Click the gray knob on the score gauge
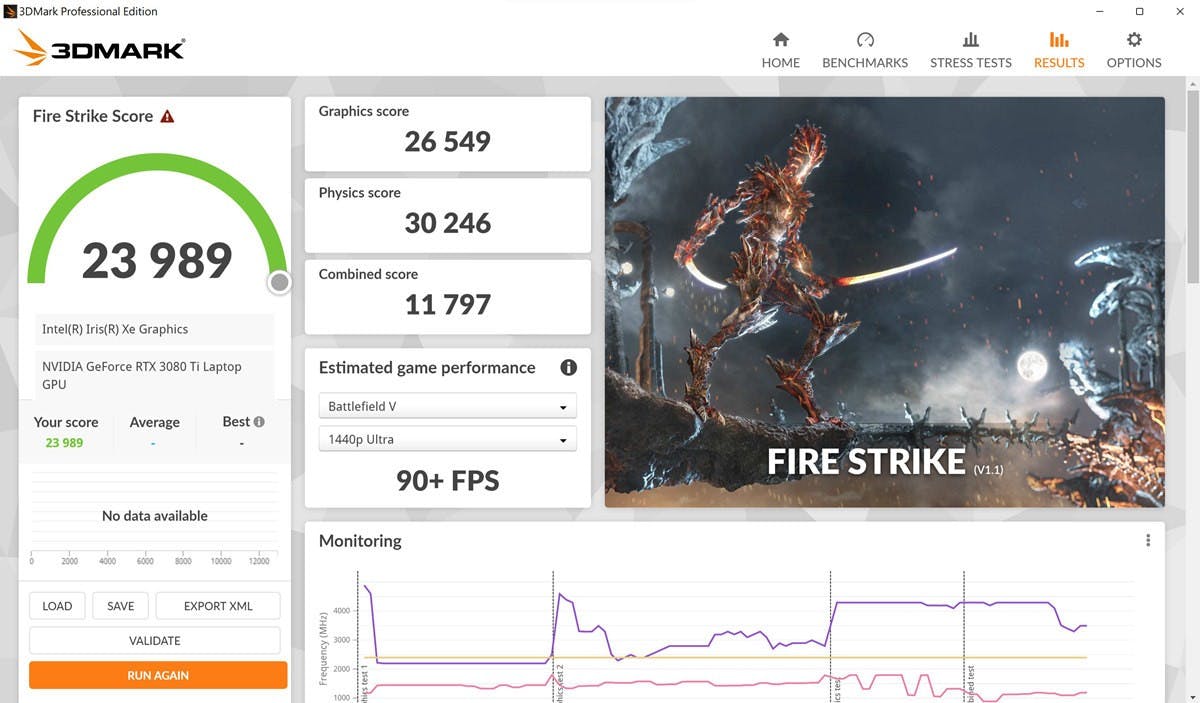The image size is (1200, 703). pos(279,283)
